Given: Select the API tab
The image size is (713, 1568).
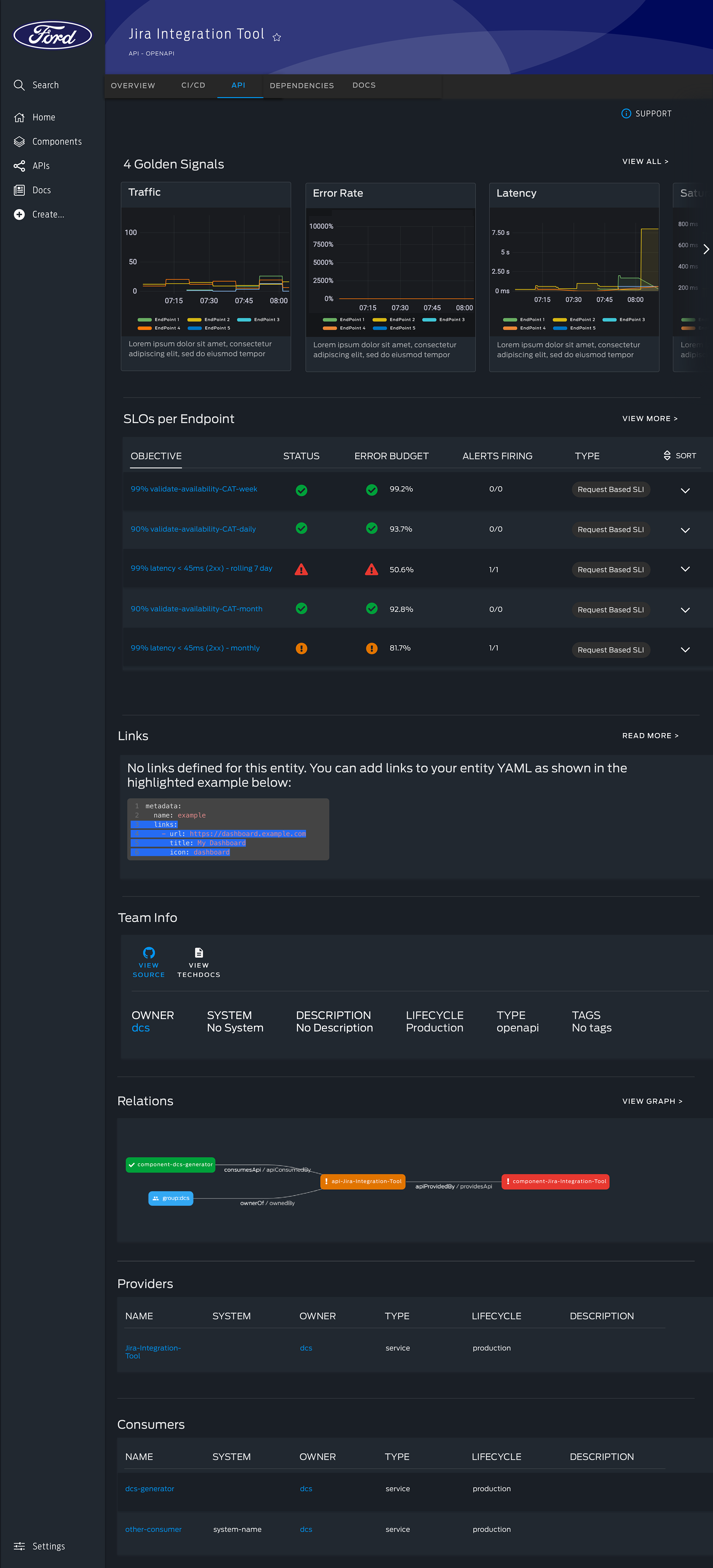Looking at the screenshot, I should [238, 85].
